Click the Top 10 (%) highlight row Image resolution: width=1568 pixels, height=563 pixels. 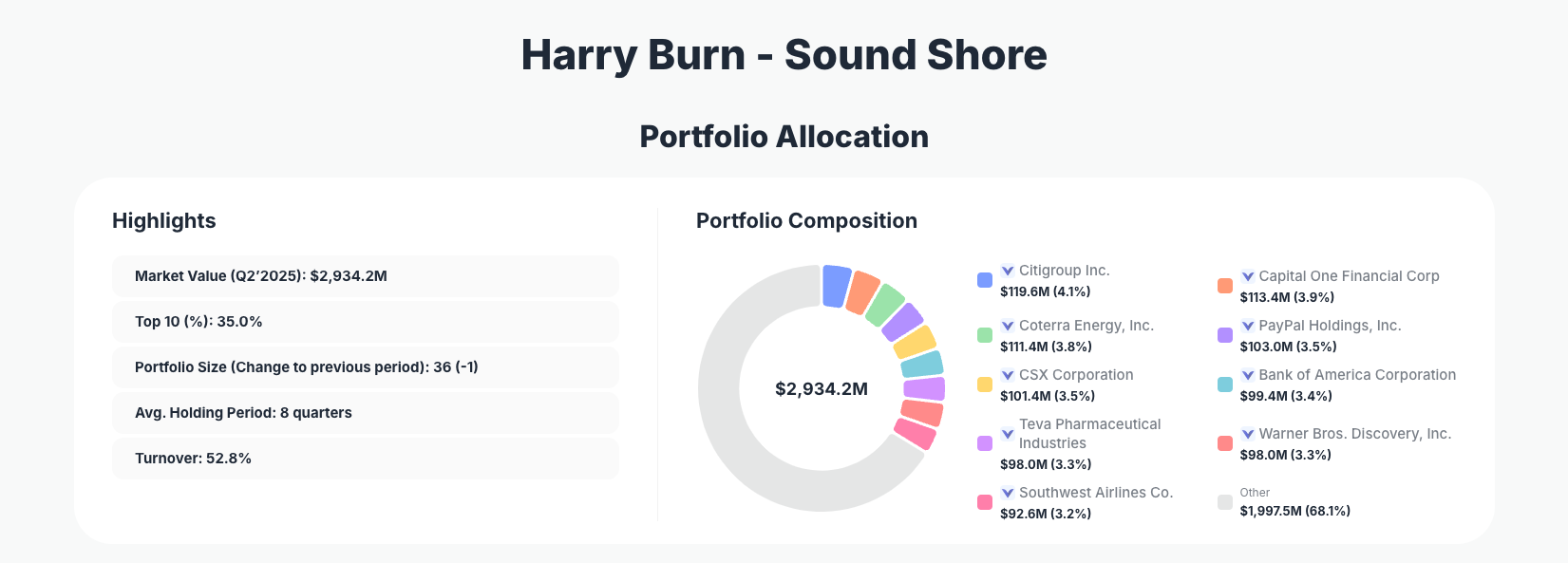click(x=366, y=321)
